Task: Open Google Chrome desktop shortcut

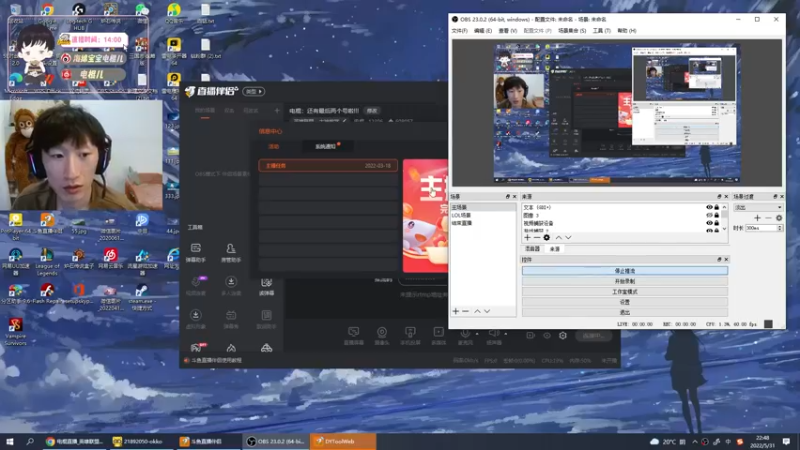Action: click(x=47, y=14)
